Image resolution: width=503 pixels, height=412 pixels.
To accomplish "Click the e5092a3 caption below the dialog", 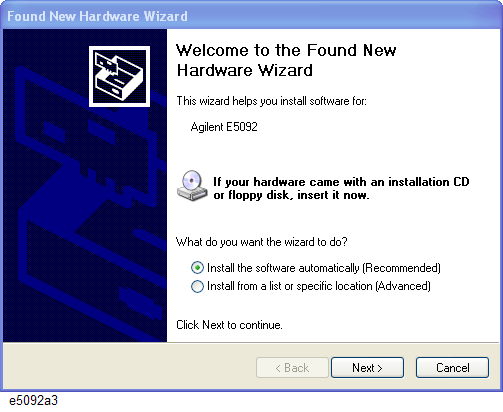I will point(33,400).
